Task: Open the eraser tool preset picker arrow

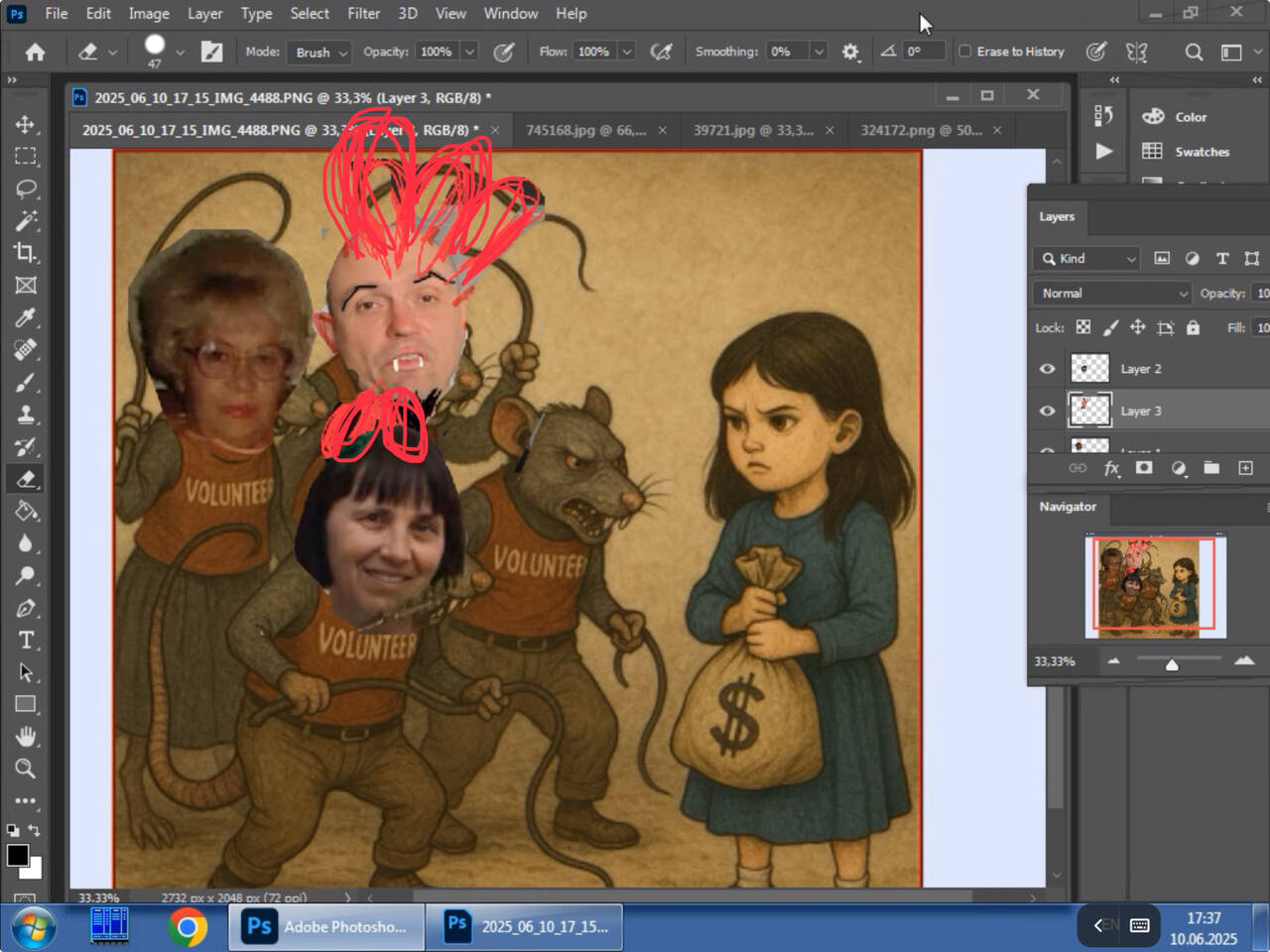Action: tap(112, 52)
